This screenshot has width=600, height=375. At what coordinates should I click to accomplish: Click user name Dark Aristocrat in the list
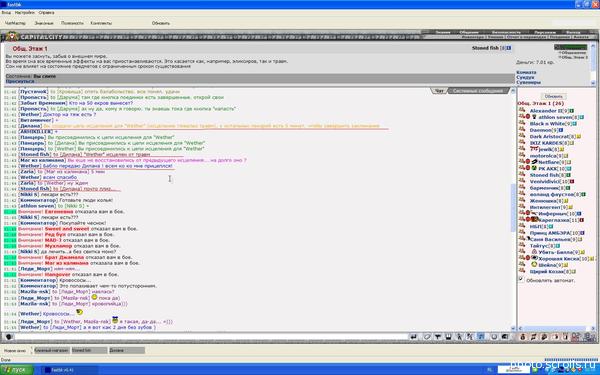pos(549,137)
